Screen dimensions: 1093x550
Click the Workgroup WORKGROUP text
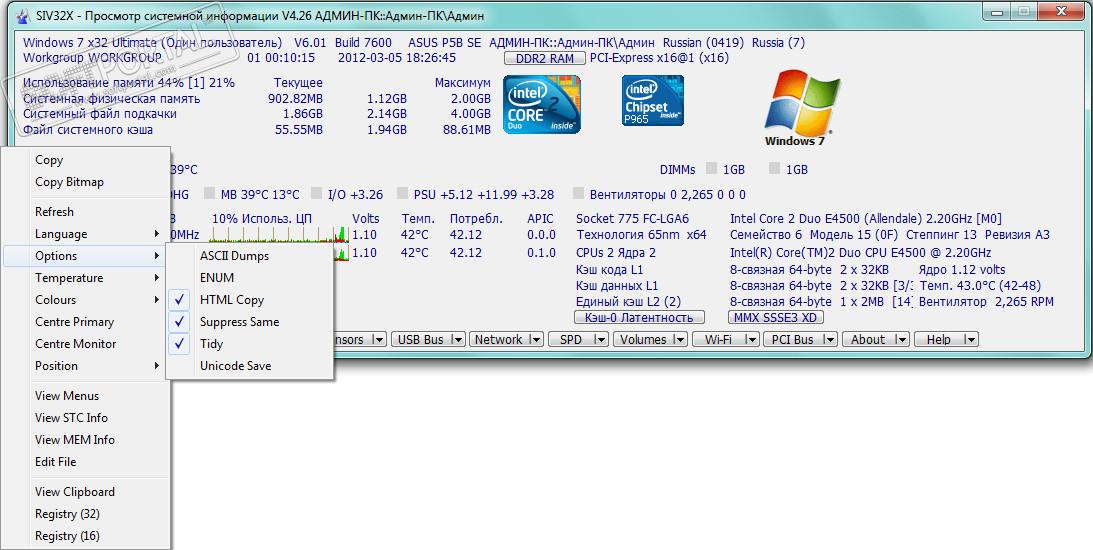click(92, 58)
